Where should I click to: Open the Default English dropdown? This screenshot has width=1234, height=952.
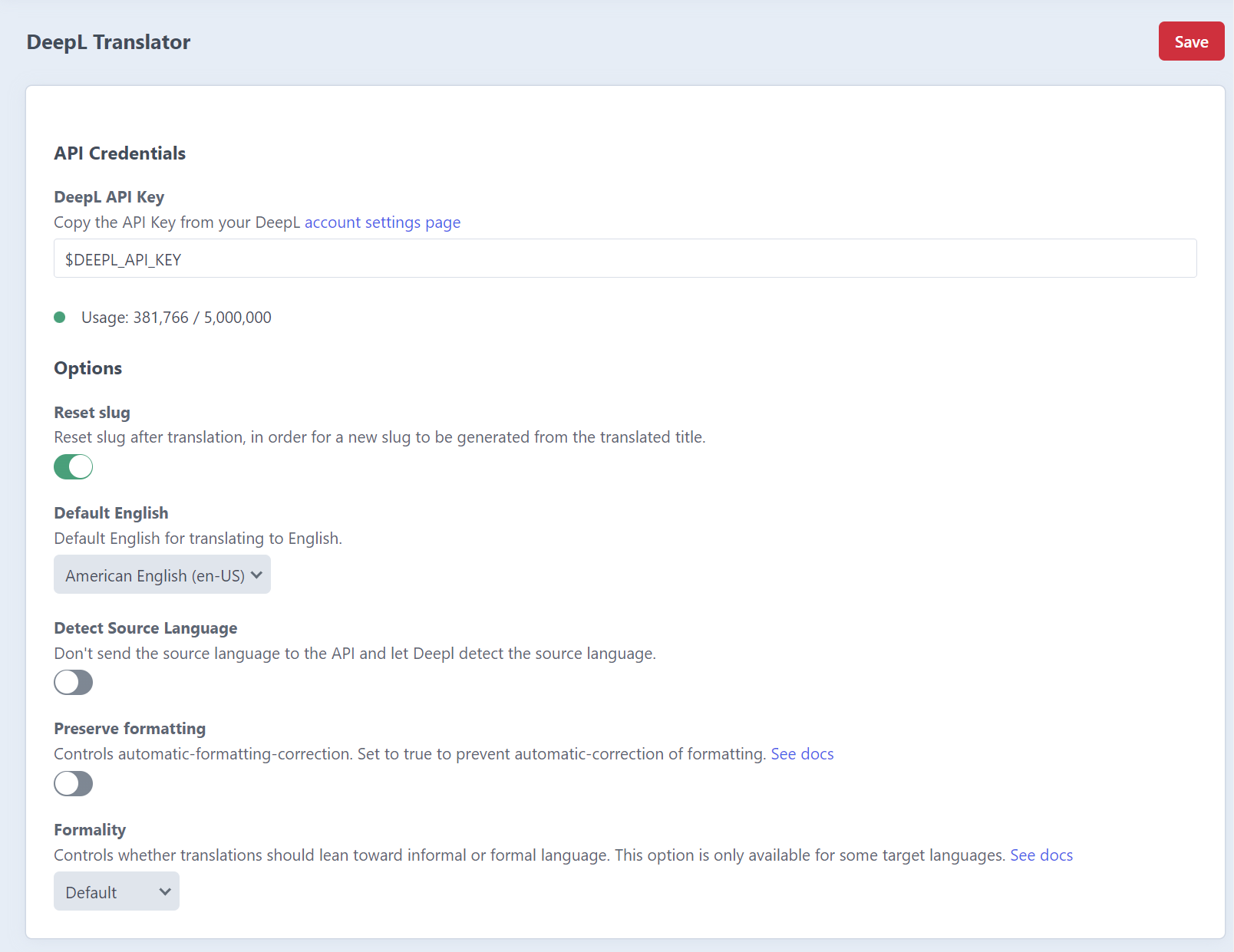[x=162, y=575]
